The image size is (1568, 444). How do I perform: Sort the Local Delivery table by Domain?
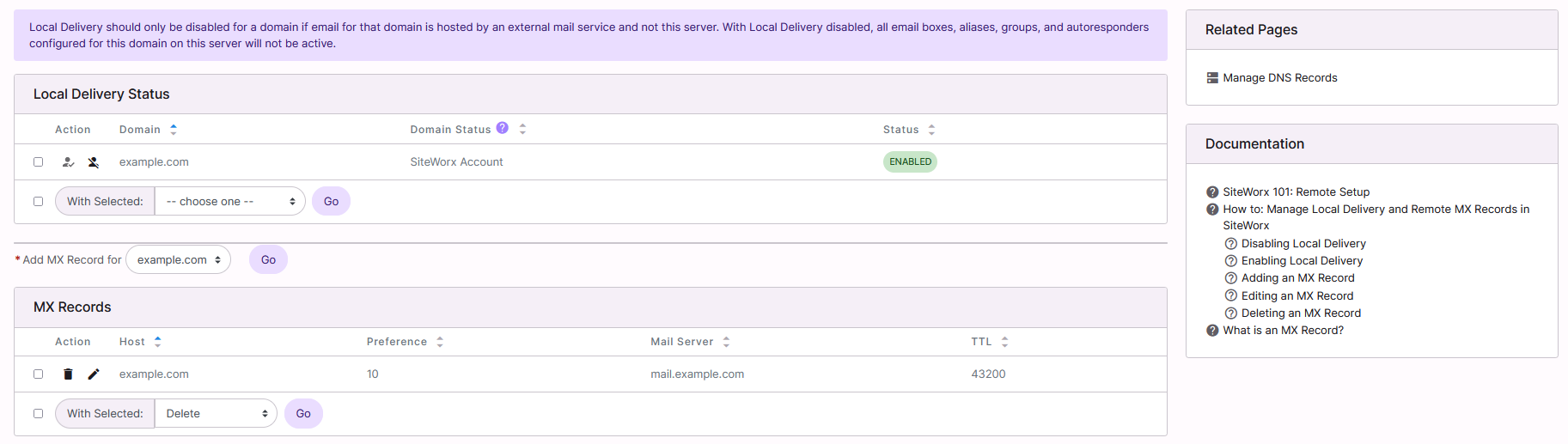click(x=174, y=130)
